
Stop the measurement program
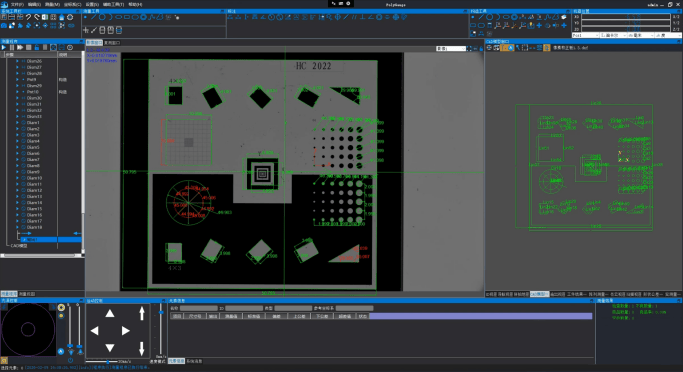(29, 47)
